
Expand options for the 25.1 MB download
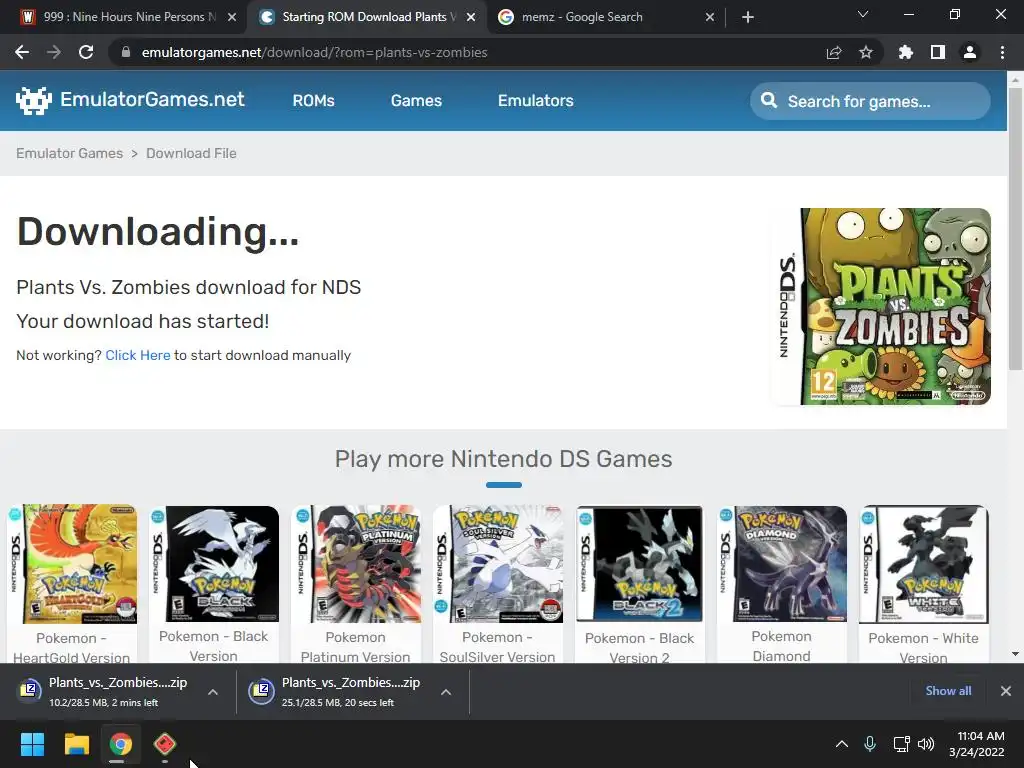coord(446,692)
